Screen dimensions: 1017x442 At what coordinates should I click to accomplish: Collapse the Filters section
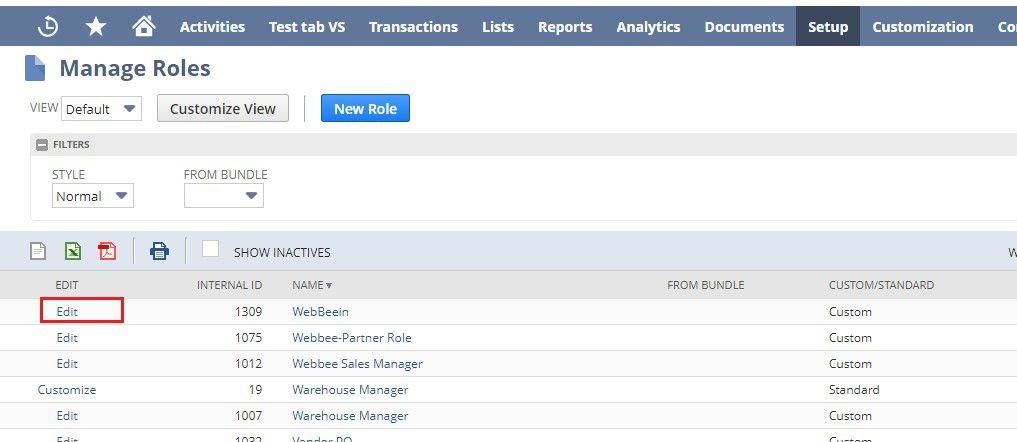(x=42, y=145)
